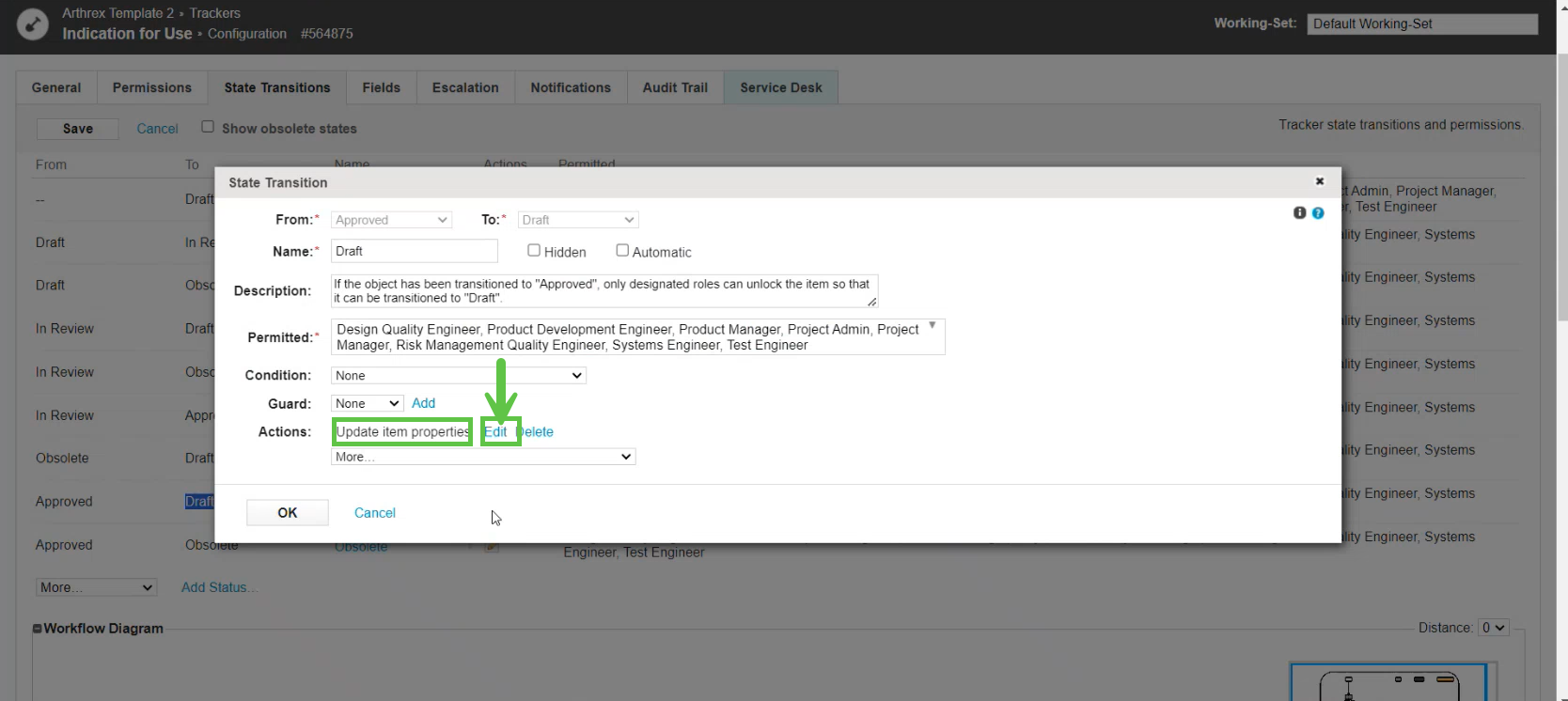1568x701 pixels.
Task: Tick the Automatic checkbox
Action: [x=622, y=251]
